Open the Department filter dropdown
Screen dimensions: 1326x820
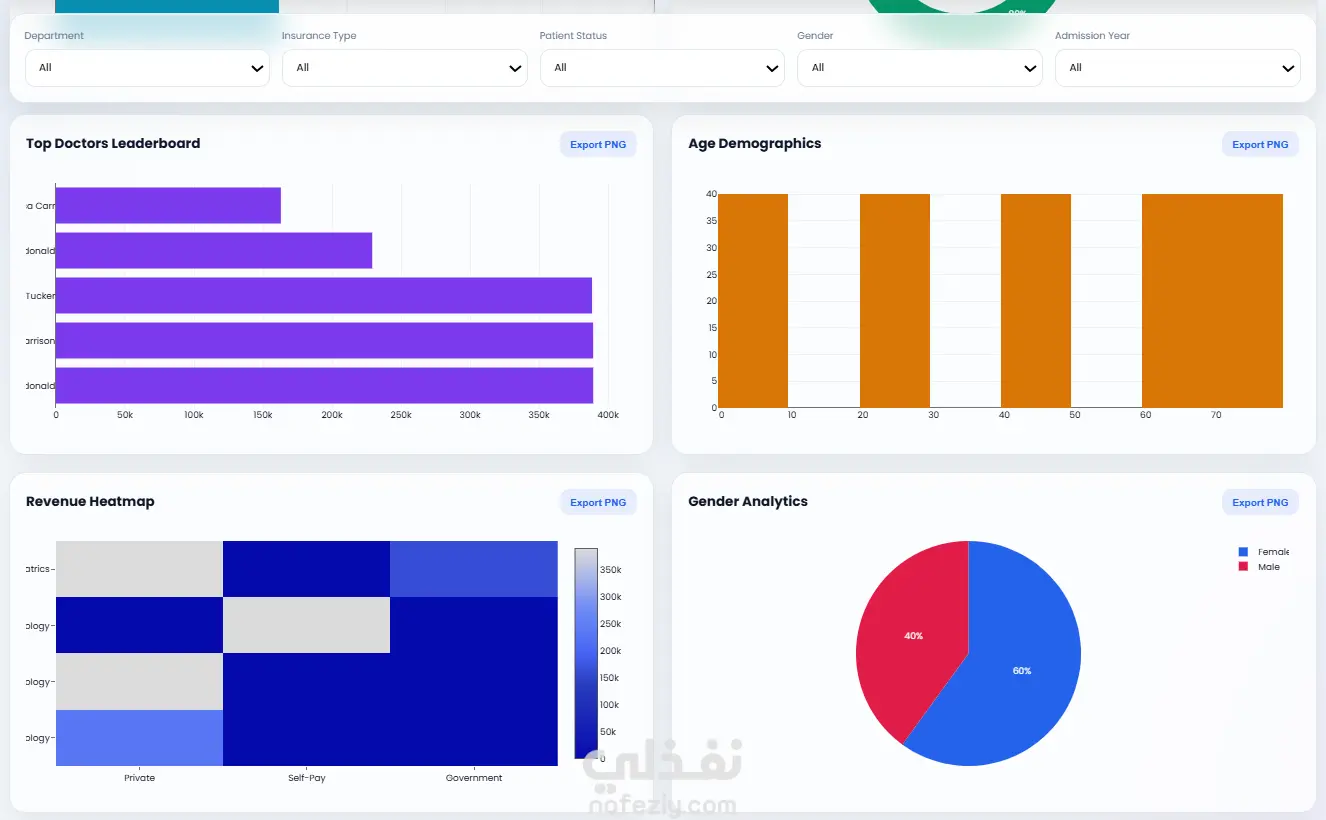pyautogui.click(x=147, y=68)
